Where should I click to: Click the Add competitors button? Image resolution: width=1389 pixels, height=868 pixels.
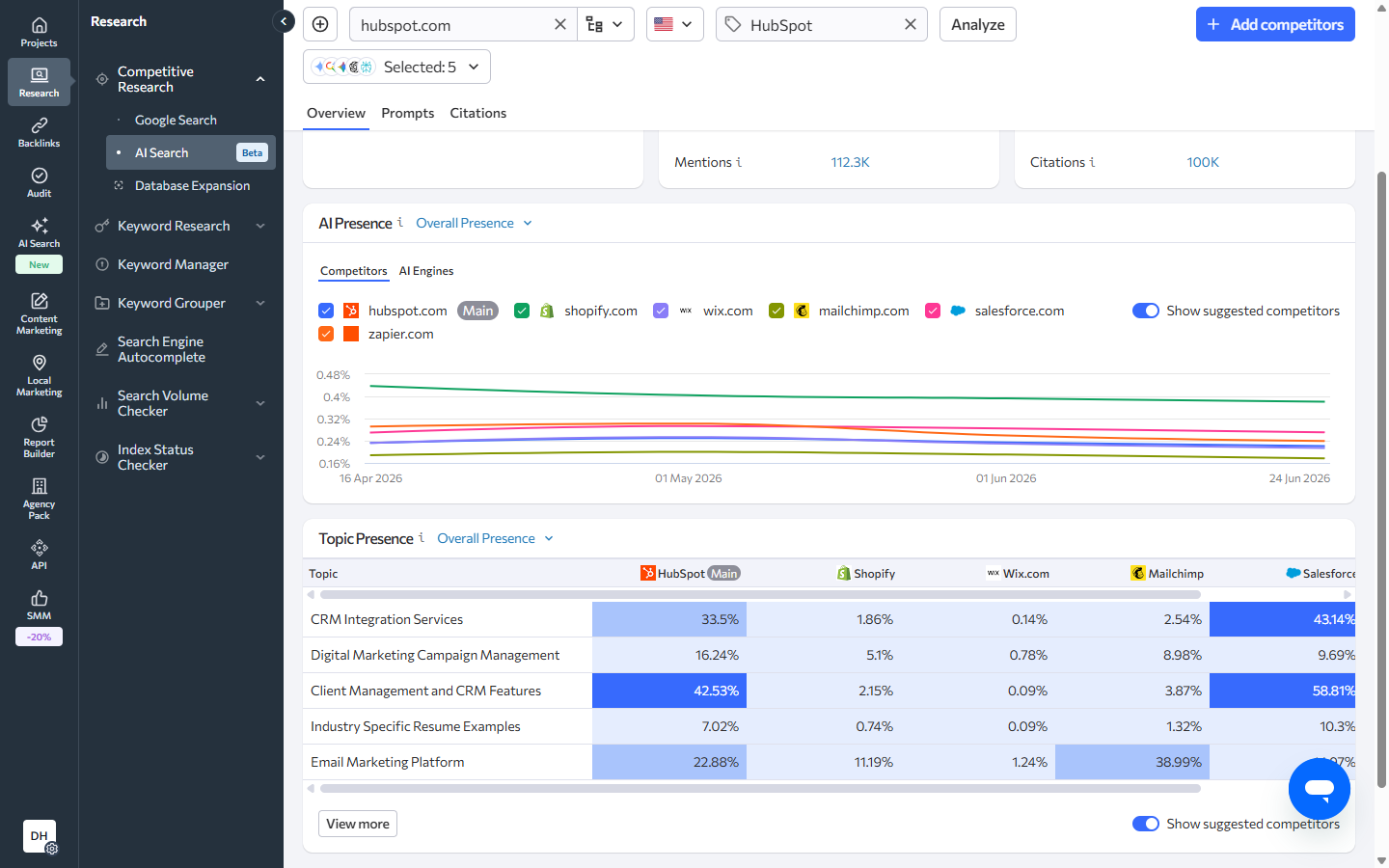pyautogui.click(x=1275, y=24)
